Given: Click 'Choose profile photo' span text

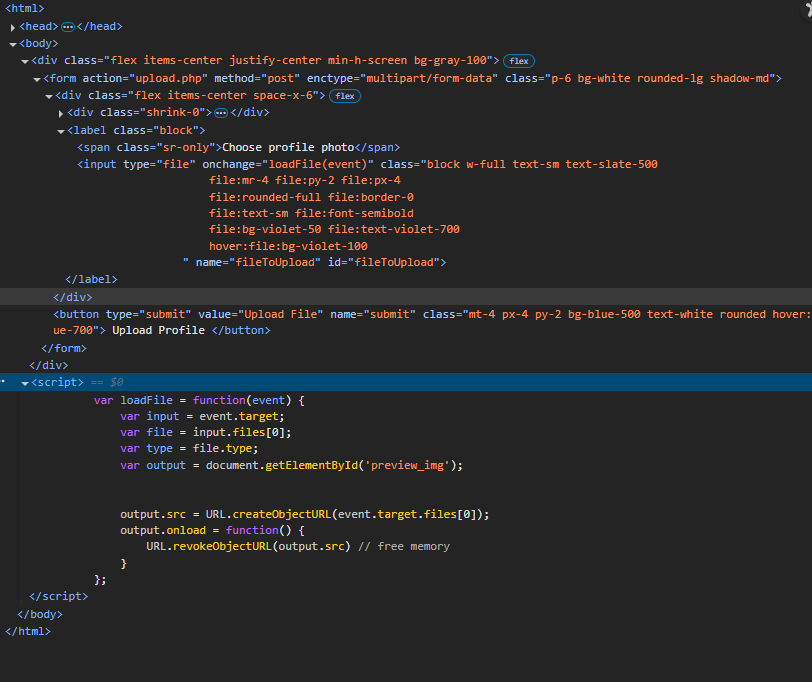Looking at the screenshot, I should coord(288,147).
